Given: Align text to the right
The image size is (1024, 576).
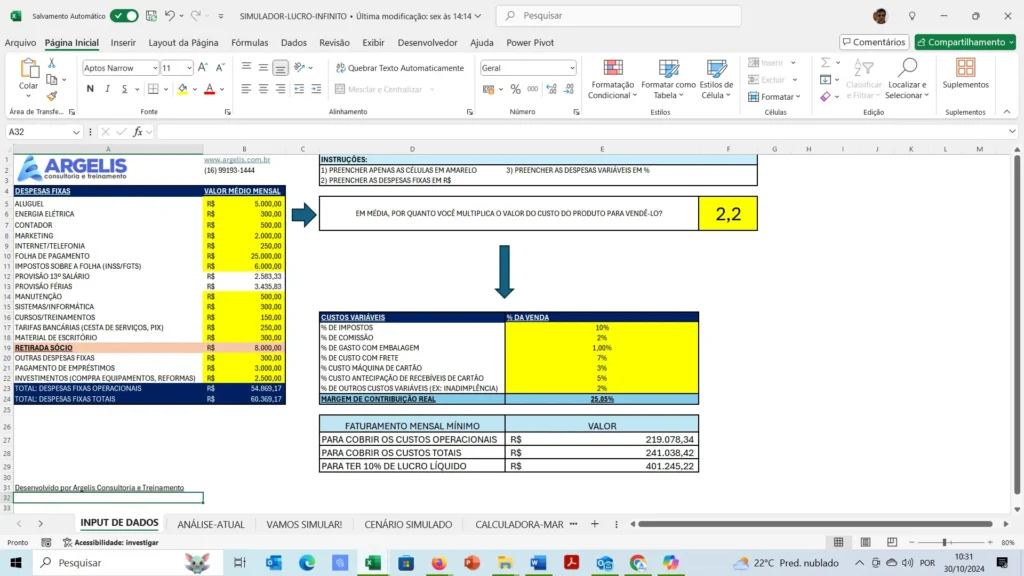Looking at the screenshot, I should pos(280,89).
